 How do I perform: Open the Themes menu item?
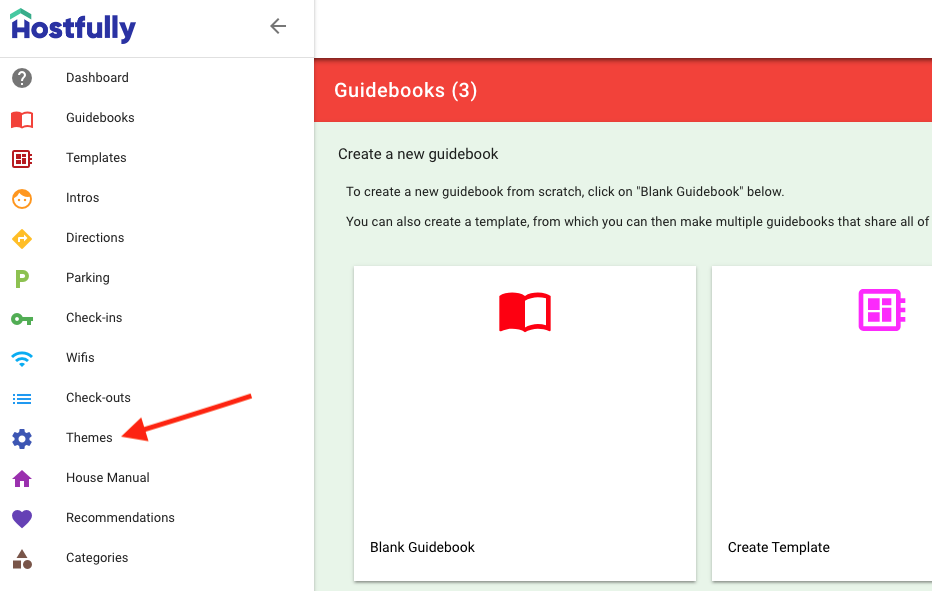[x=89, y=438]
